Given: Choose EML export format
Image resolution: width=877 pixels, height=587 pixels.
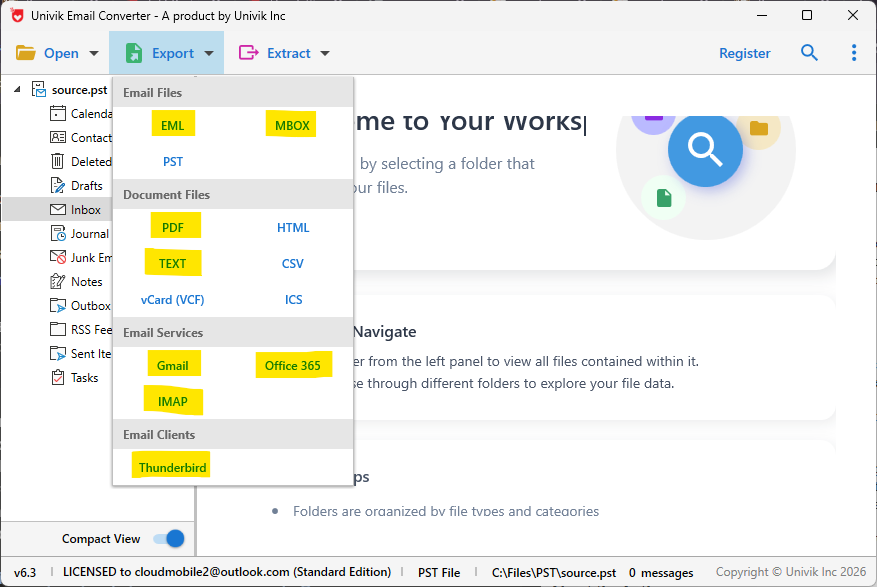Looking at the screenshot, I should (x=172, y=125).
